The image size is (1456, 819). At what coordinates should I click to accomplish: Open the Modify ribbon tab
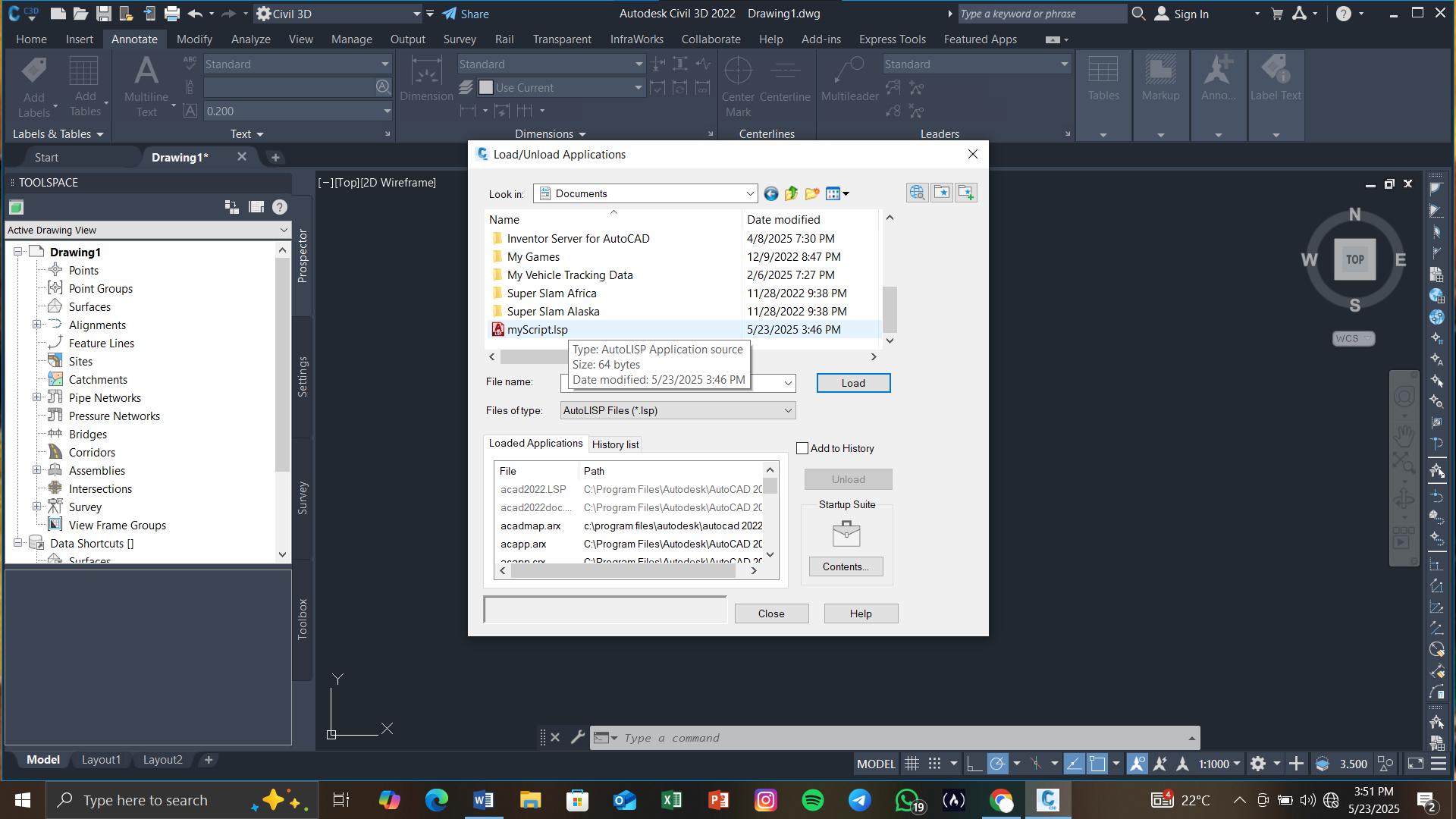click(x=194, y=39)
